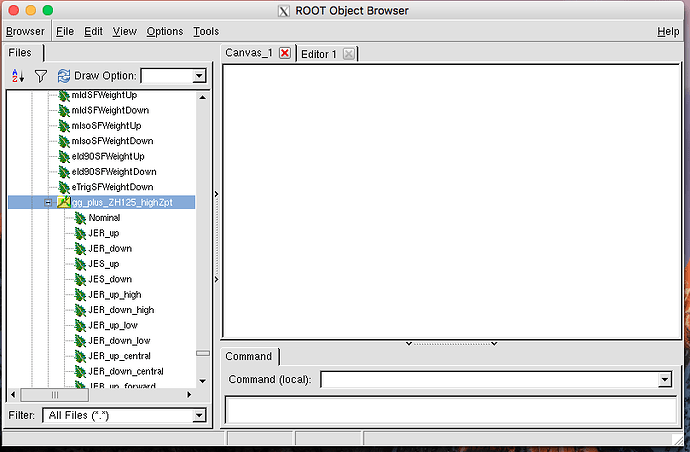Select the gg_plus_ZH125_highZpt label

pyautogui.click(x=122, y=202)
